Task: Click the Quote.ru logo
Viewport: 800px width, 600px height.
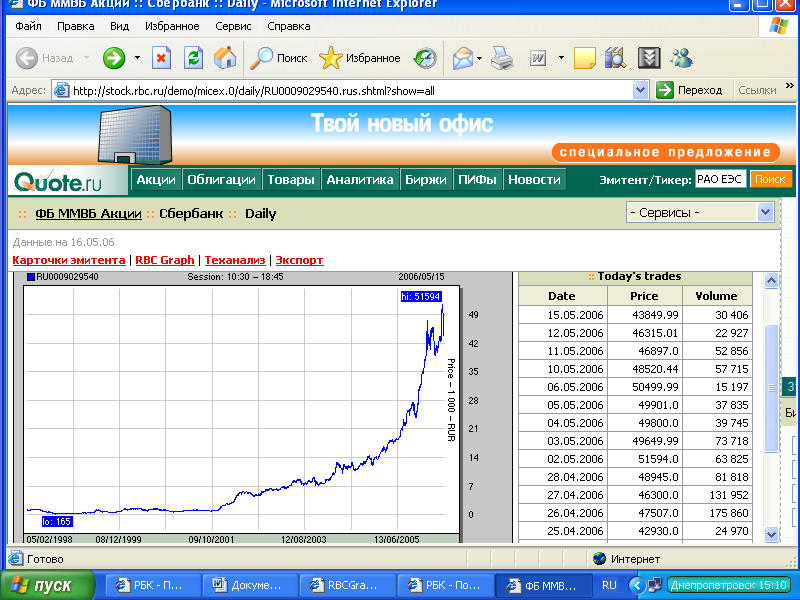Action: (x=58, y=182)
